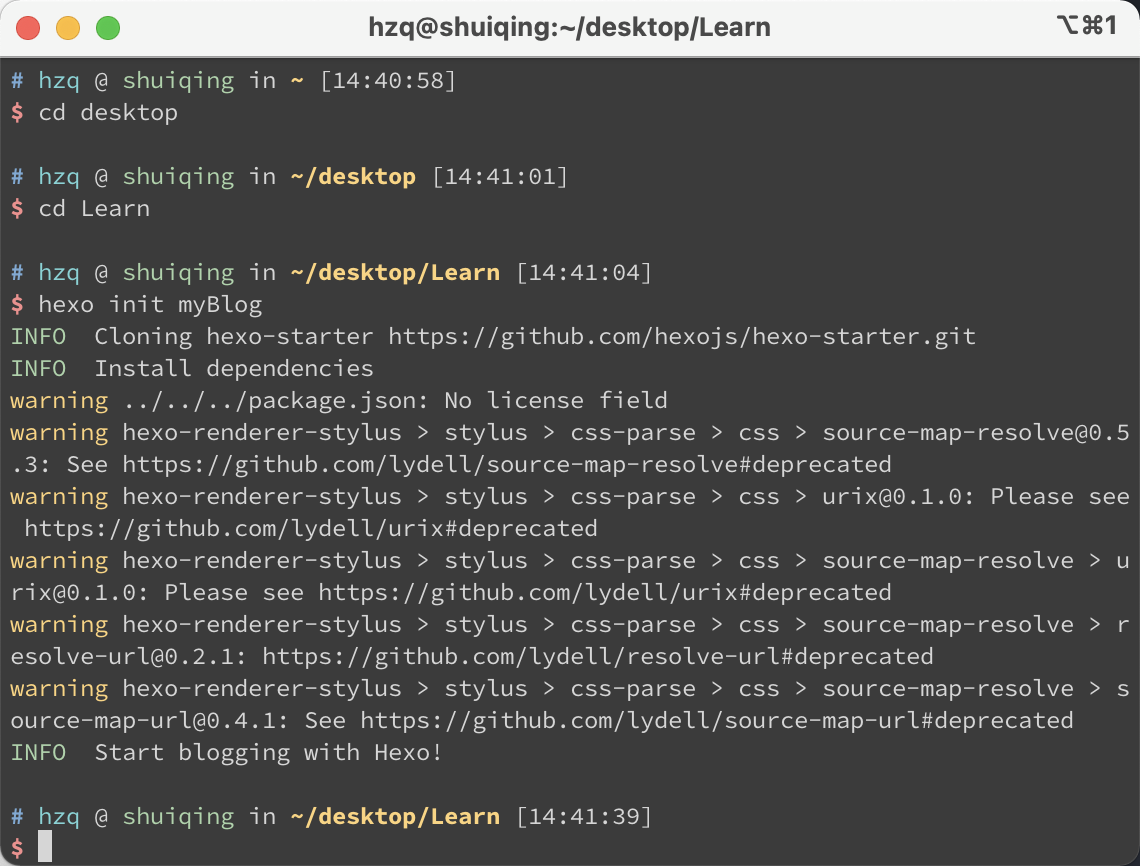Click the timestamp [14:41:04]
The height and width of the screenshot is (866, 1140).
pos(584,273)
